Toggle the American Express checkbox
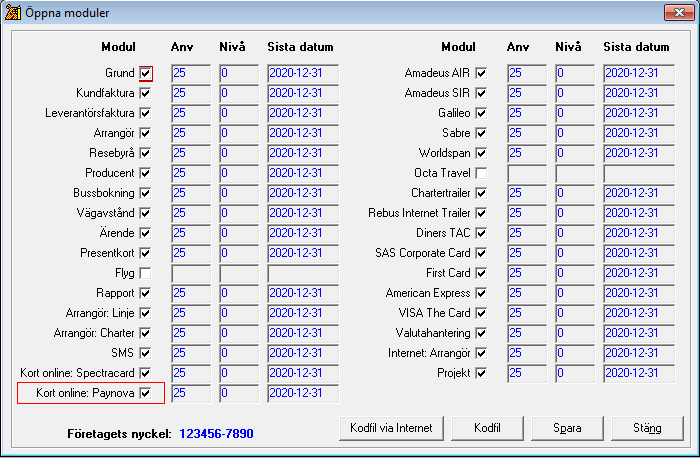The width and height of the screenshot is (700, 458). coord(481,293)
